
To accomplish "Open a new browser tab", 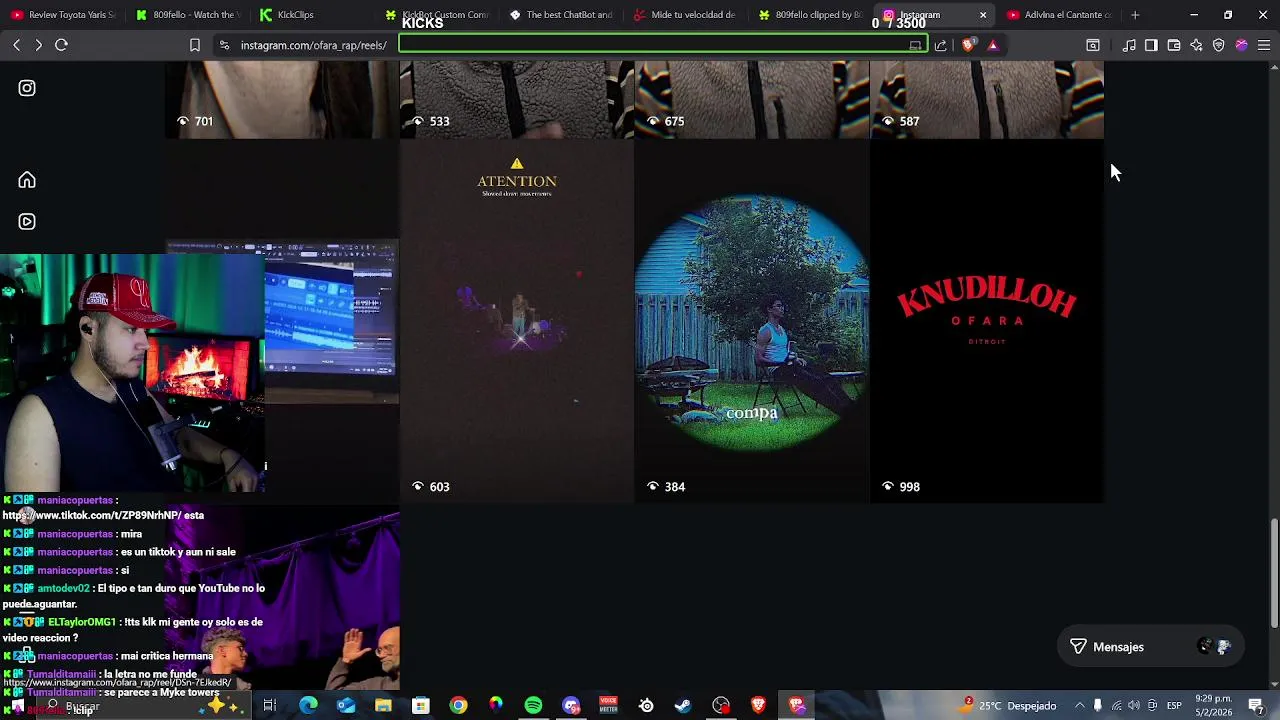I will [1135, 15].
